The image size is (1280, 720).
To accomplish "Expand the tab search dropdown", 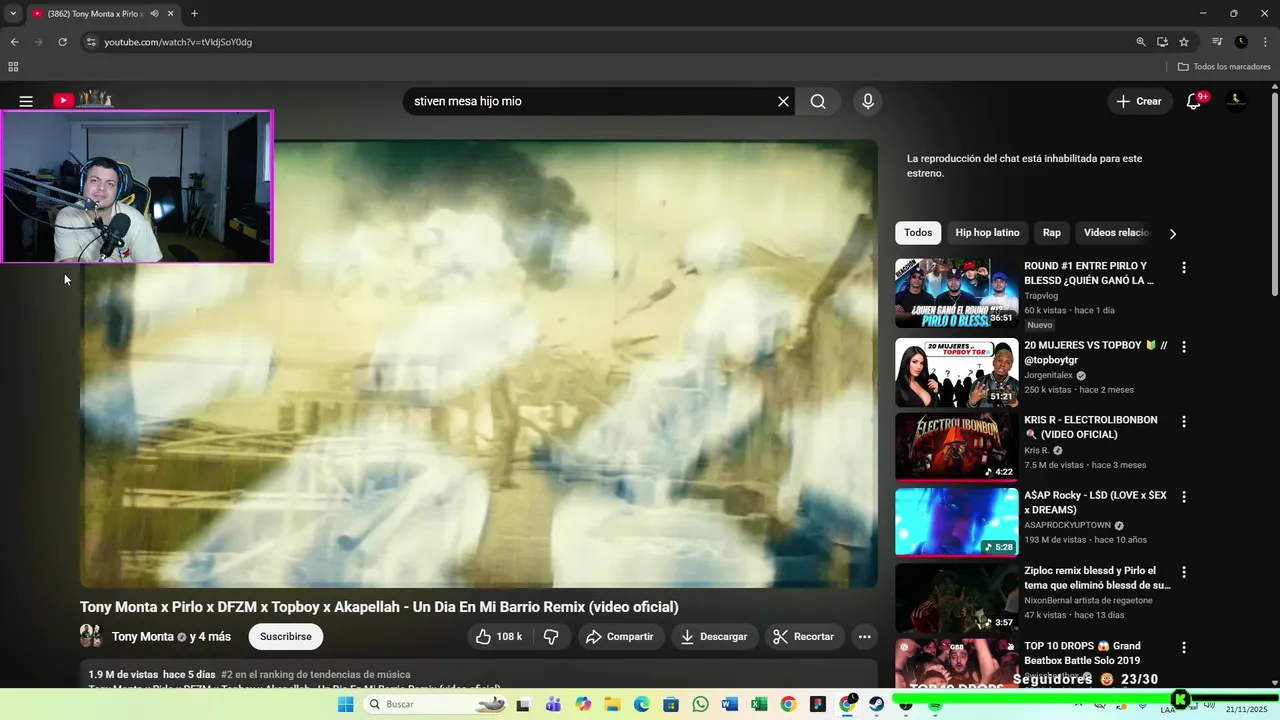I will tap(13, 14).
